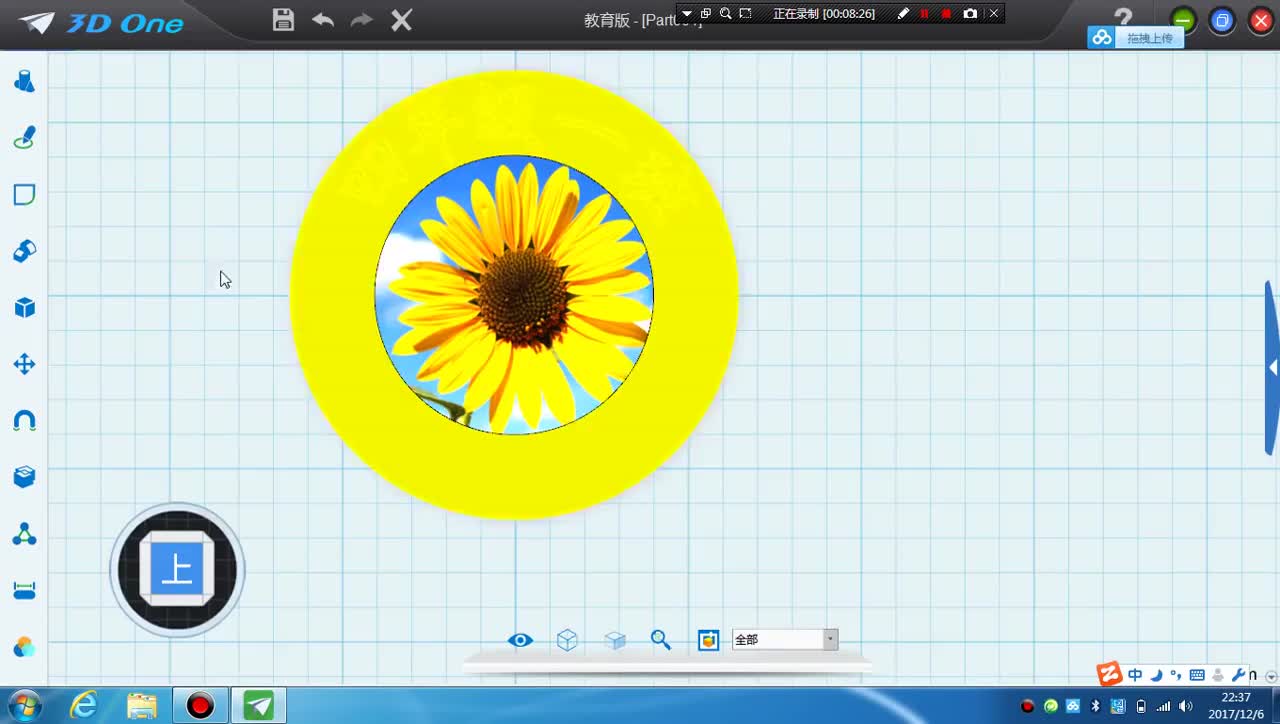Activate the magnet snap tool
The image size is (1280, 724).
24,421
